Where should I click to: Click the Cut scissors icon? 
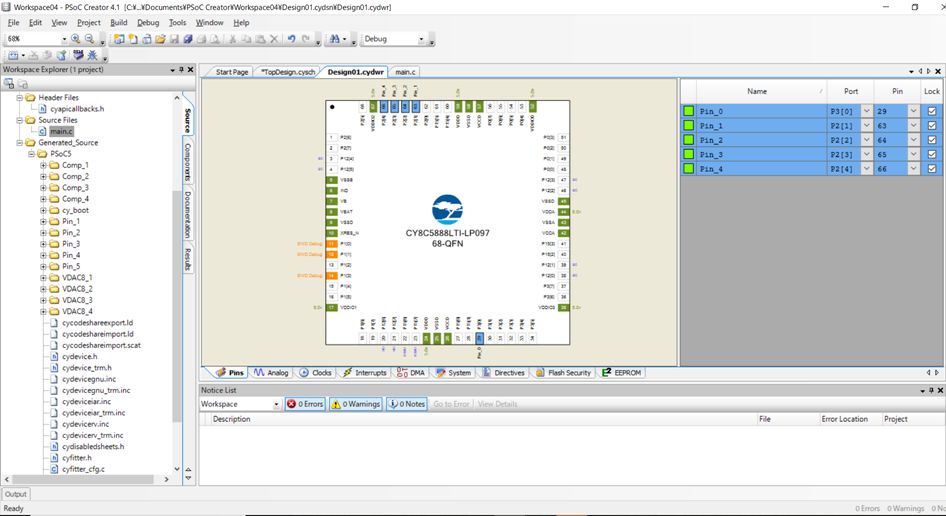(232, 39)
